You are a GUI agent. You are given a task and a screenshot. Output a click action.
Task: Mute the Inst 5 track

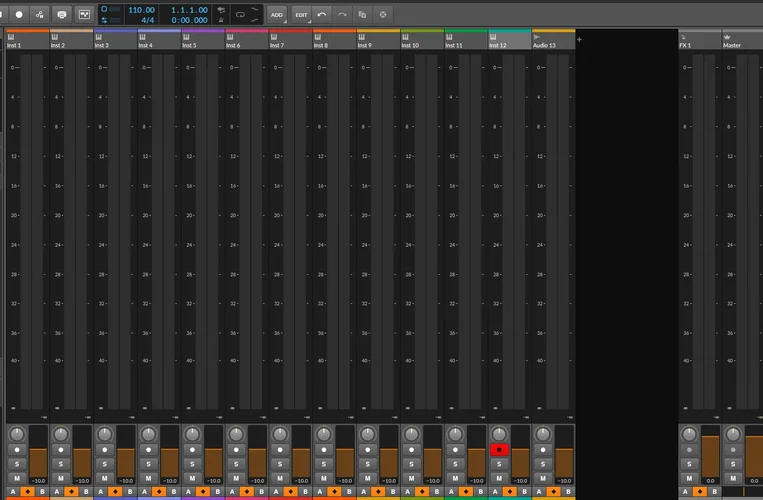tap(192, 479)
